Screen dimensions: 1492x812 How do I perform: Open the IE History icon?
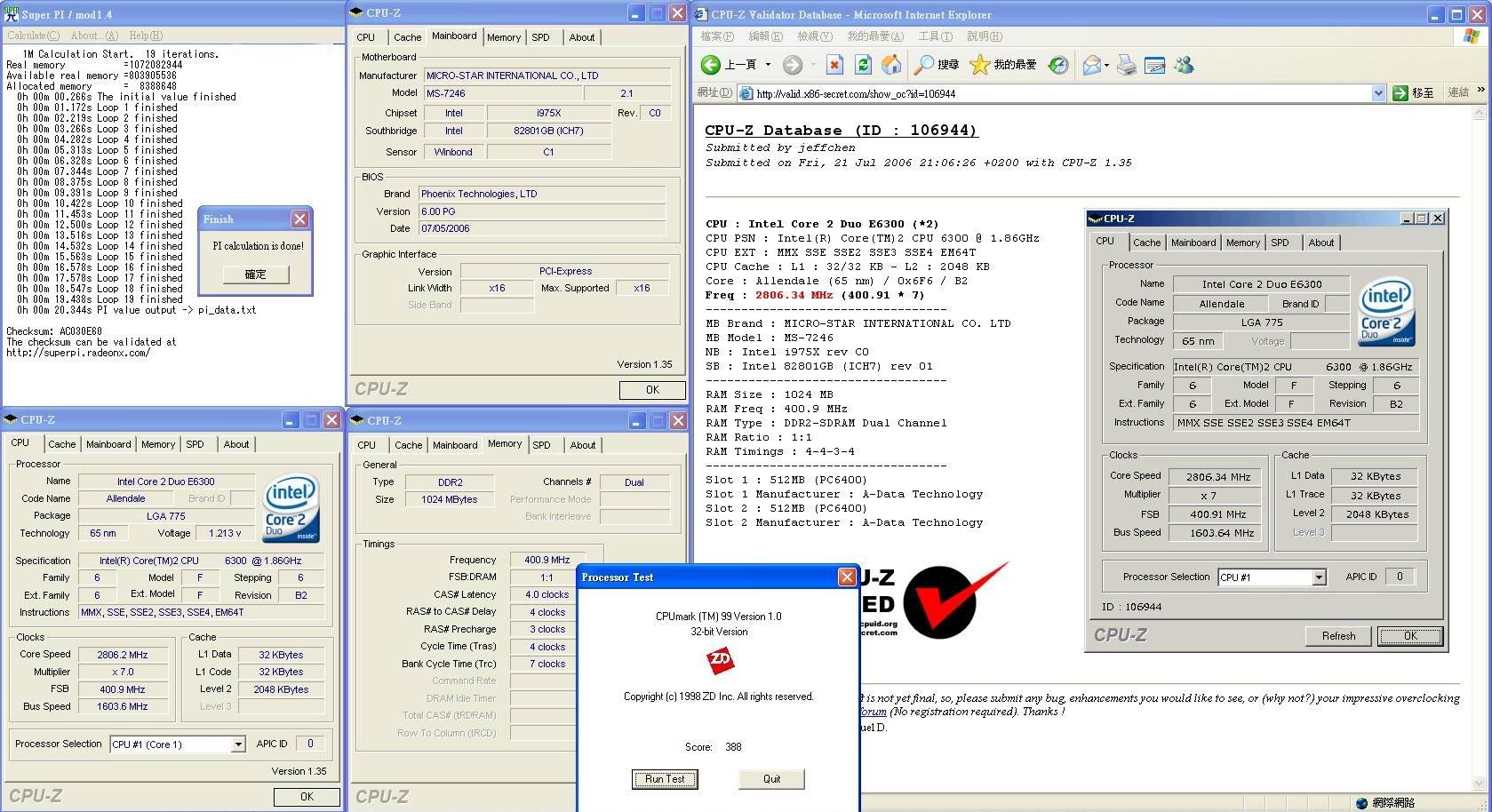[x=1058, y=65]
